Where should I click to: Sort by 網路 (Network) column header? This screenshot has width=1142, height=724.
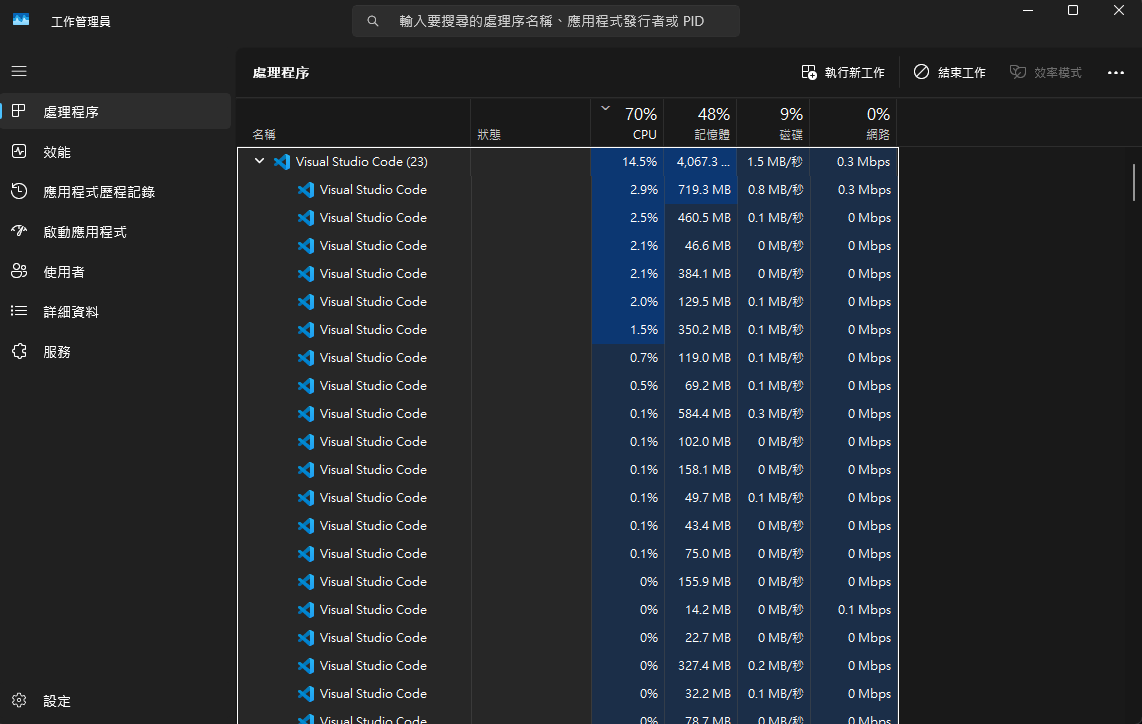853,122
